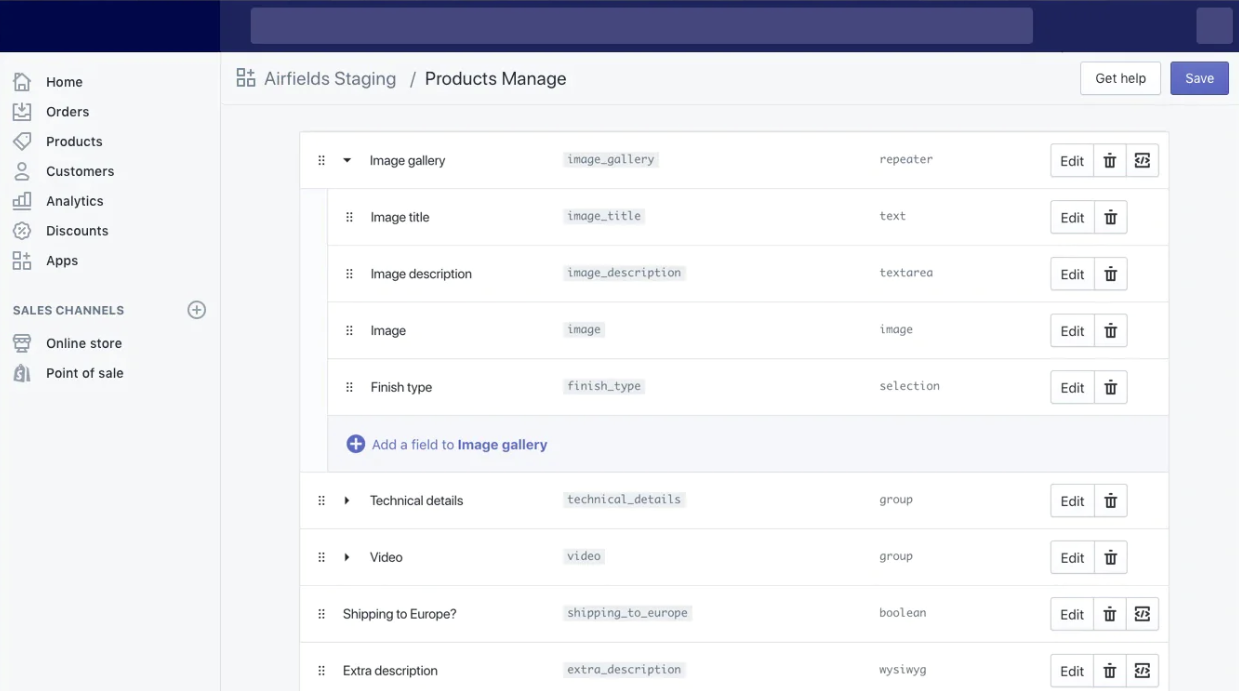Click the Get help button
This screenshot has width=1239, height=691.
(x=1120, y=78)
